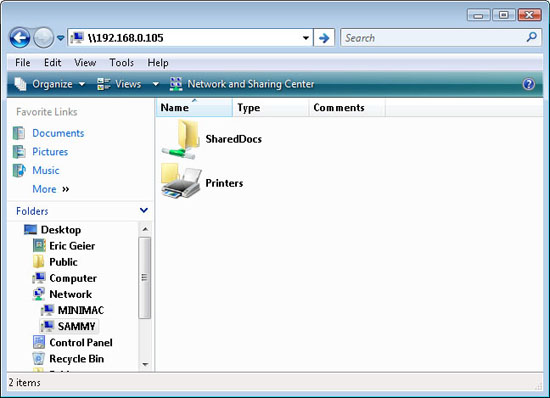
Task: Expand the Views dropdown arrow
Action: [155, 84]
